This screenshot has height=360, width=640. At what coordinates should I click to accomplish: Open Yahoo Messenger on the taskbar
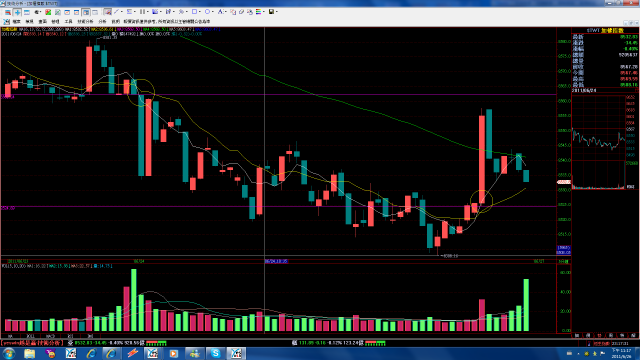[x=51, y=353]
